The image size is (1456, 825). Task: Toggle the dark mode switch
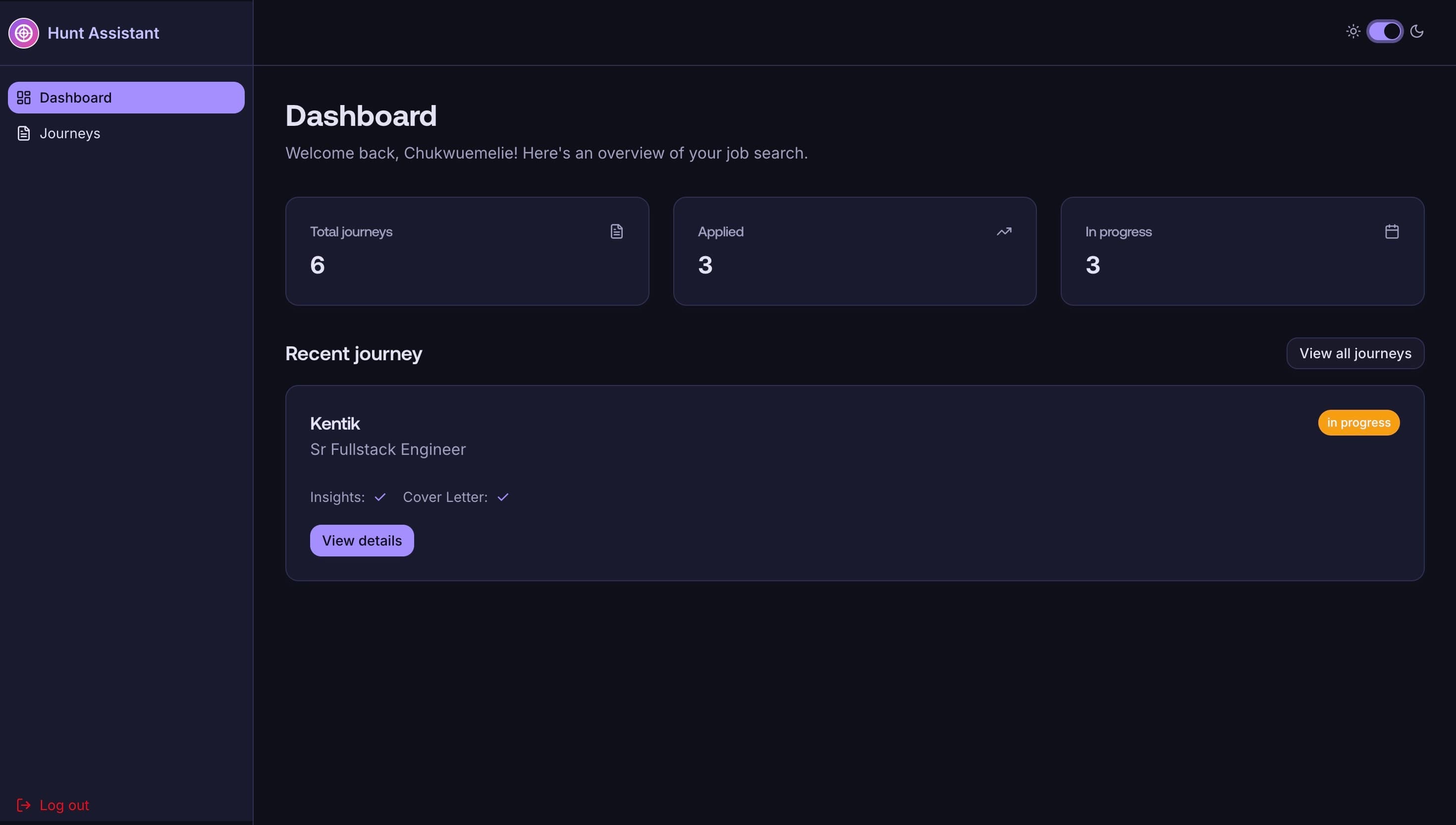[x=1385, y=31]
